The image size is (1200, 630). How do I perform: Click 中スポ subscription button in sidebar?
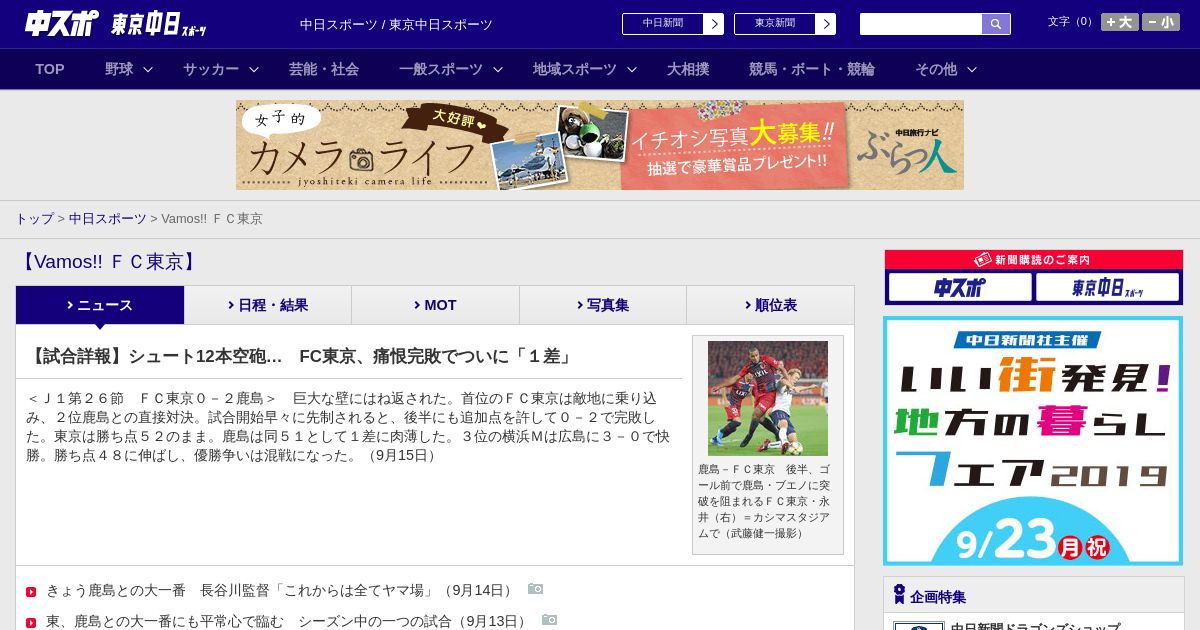pyautogui.click(x=960, y=287)
